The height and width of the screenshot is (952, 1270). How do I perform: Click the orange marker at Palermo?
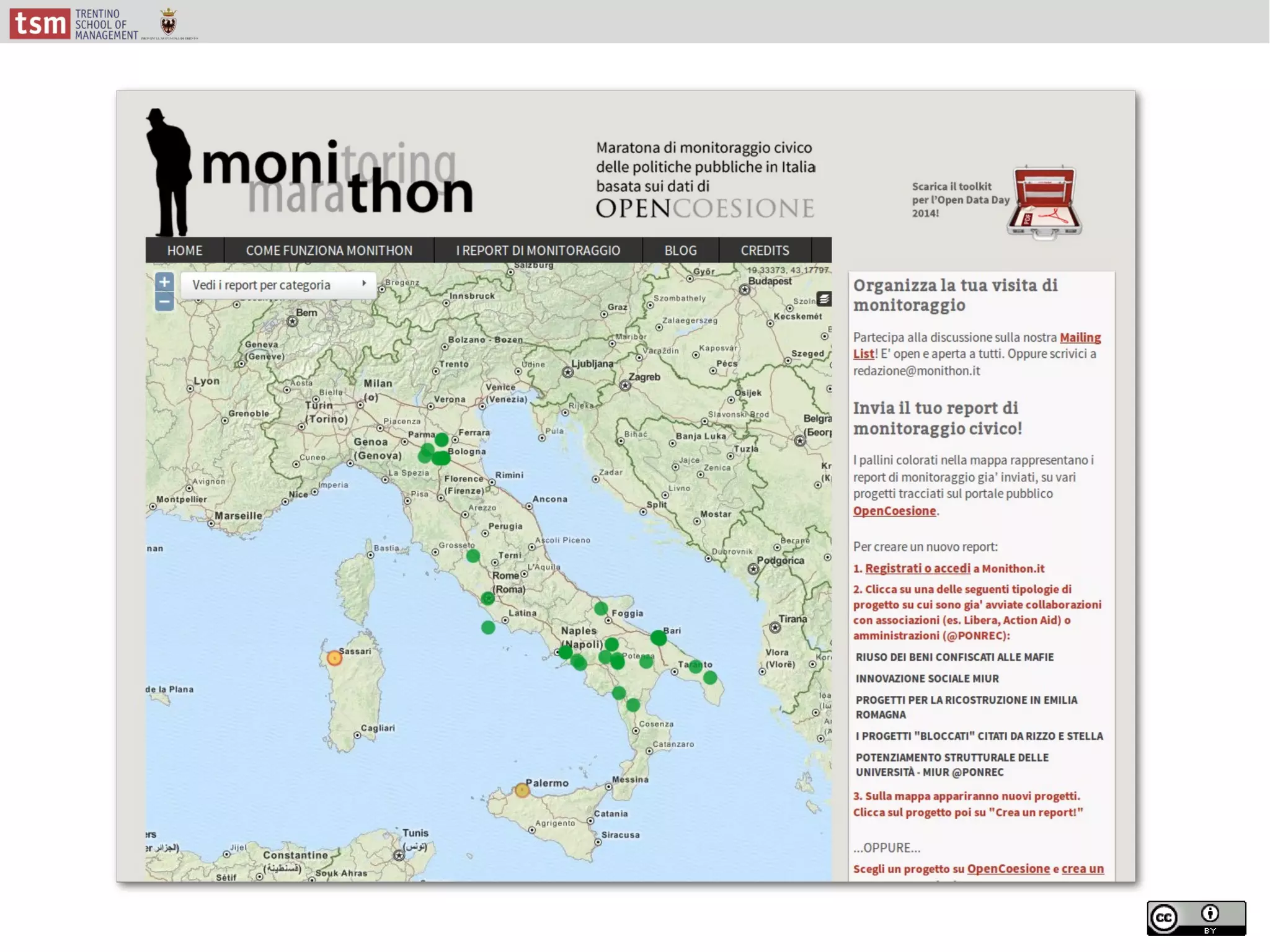pos(522,790)
